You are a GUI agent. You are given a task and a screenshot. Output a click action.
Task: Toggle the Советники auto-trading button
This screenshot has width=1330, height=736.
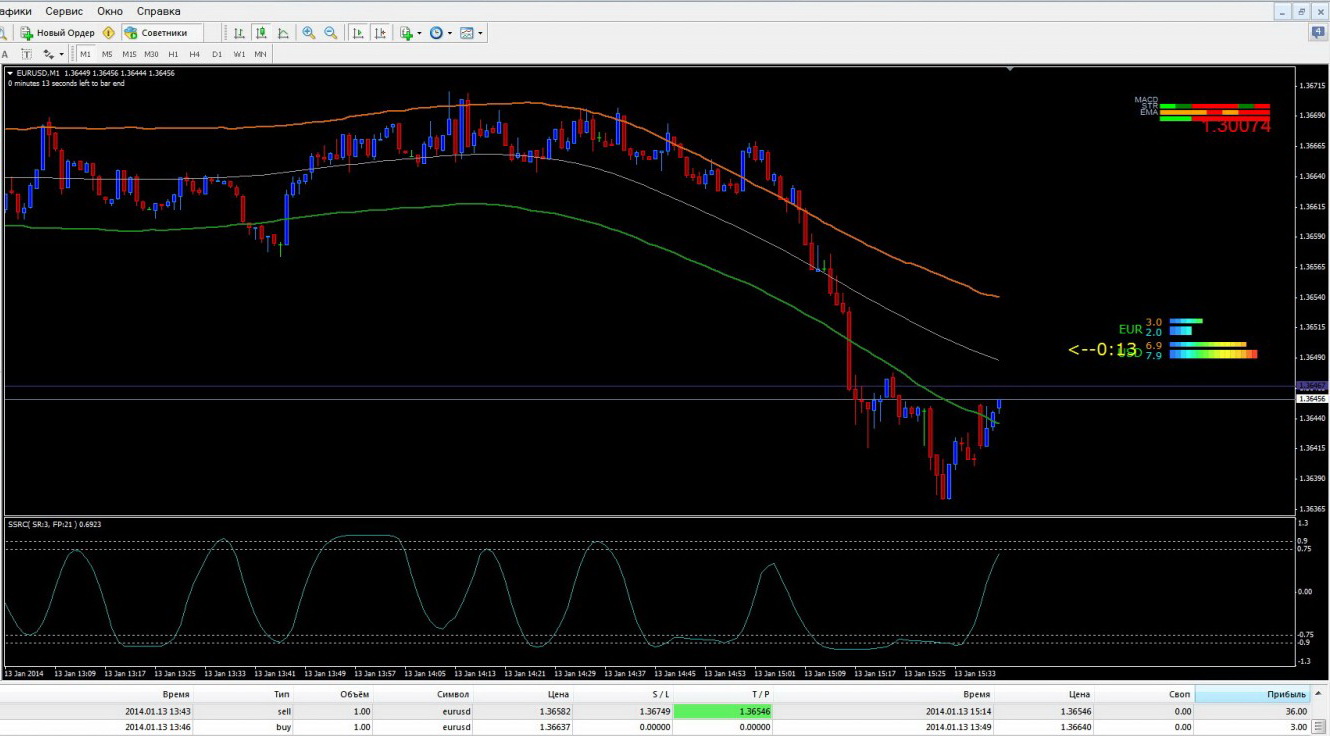[163, 33]
